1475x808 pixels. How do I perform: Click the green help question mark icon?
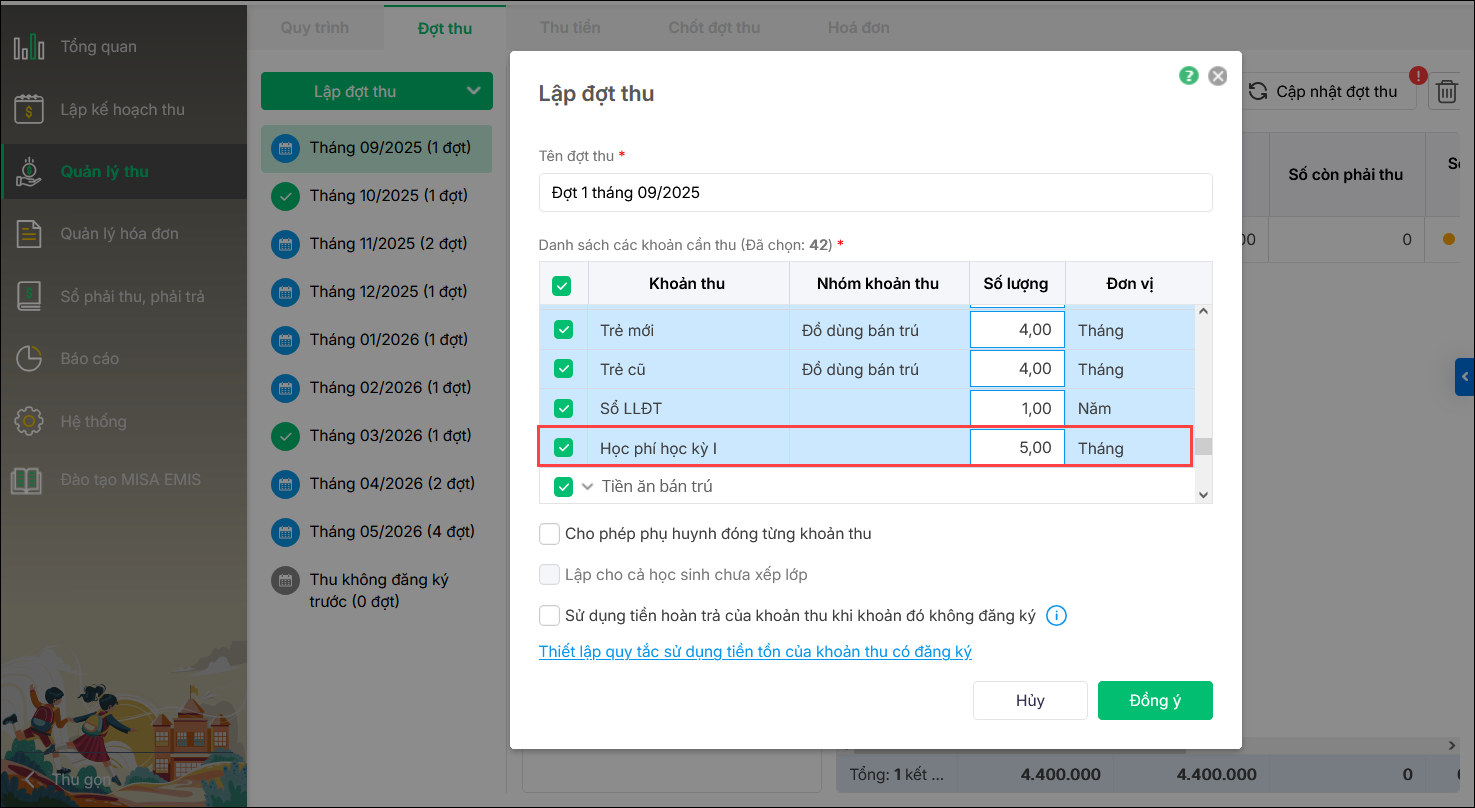tap(1188, 75)
